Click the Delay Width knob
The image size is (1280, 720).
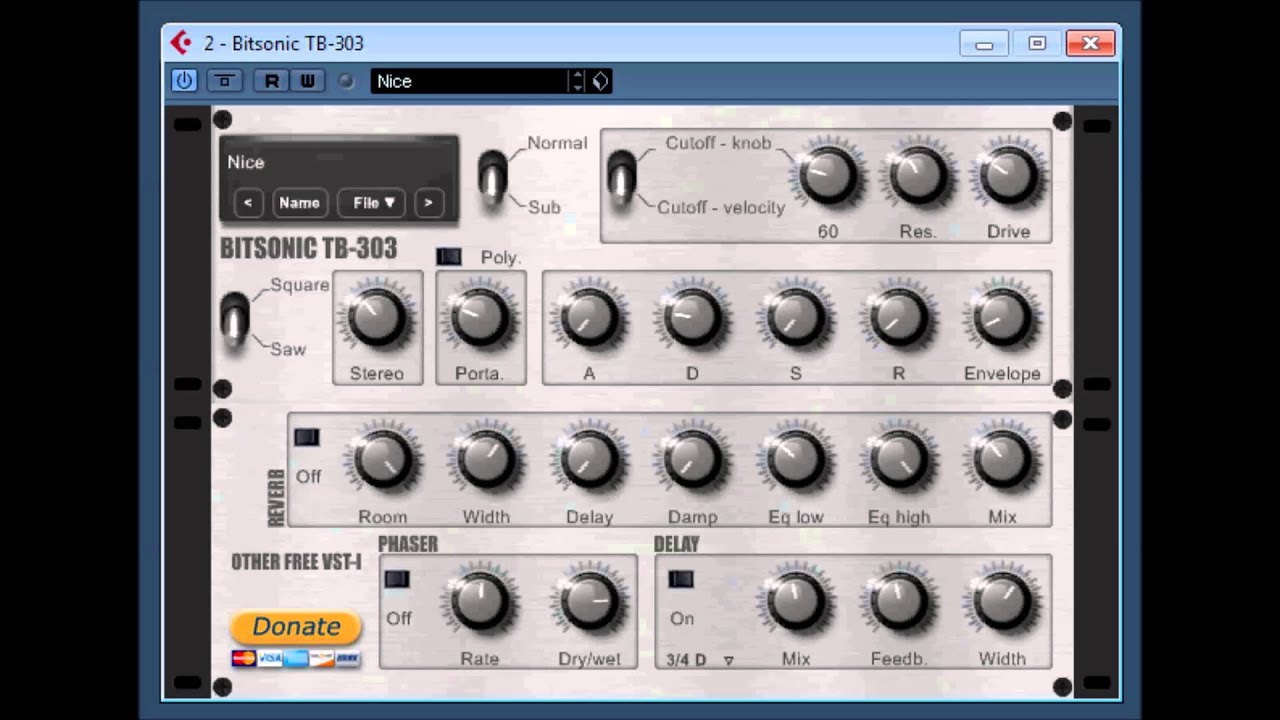tap(1001, 603)
